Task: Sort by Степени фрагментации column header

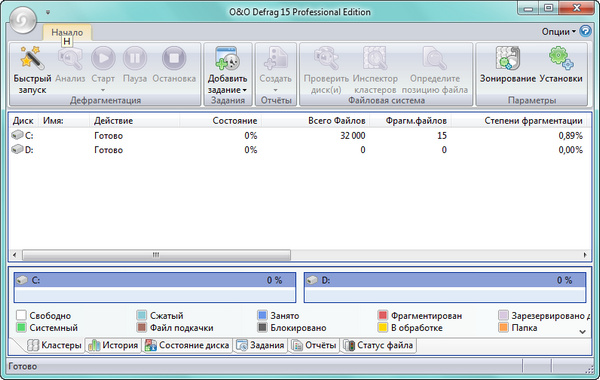Action: pyautogui.click(x=519, y=121)
